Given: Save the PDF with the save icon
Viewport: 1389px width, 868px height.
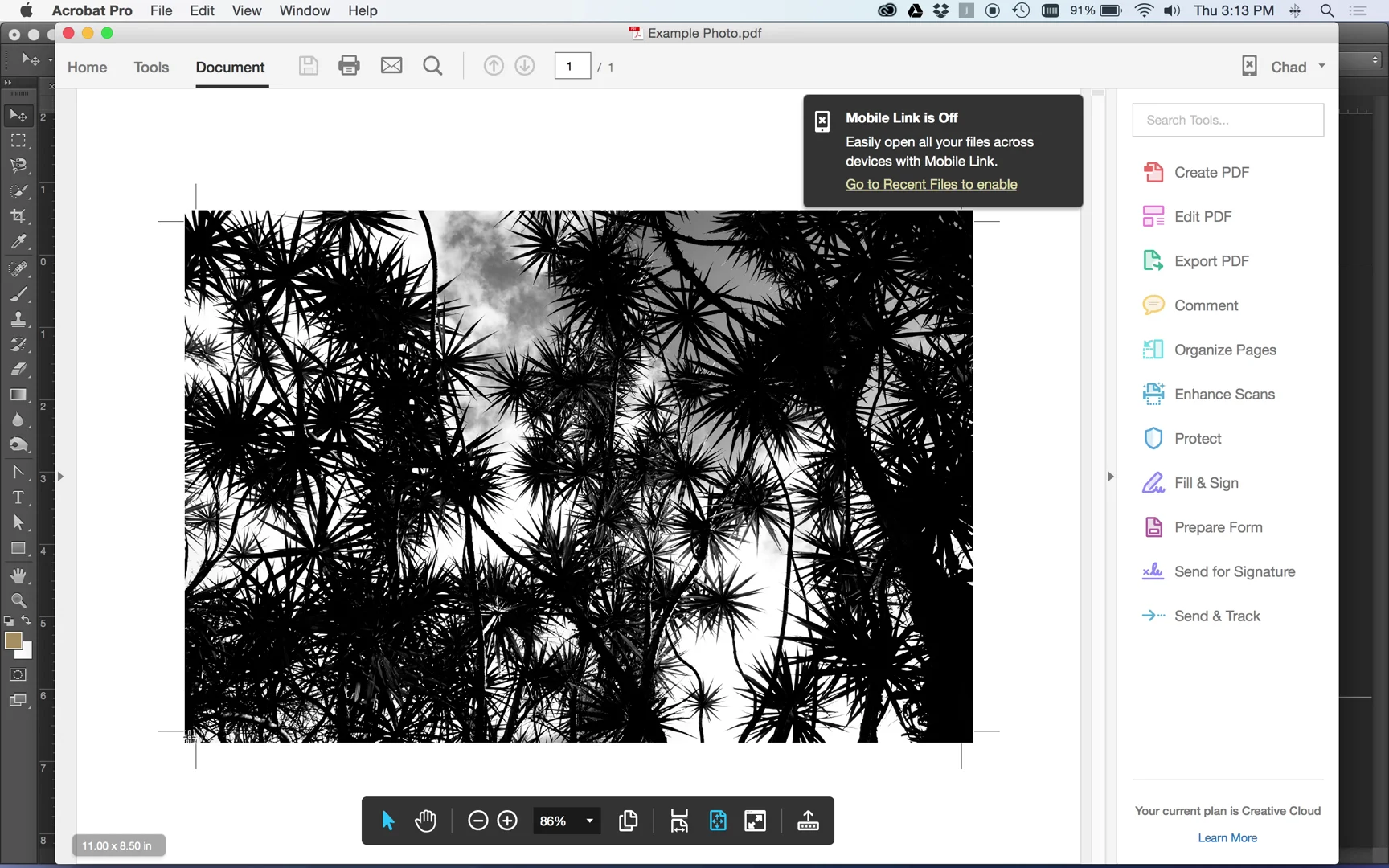Looking at the screenshot, I should click(x=309, y=65).
